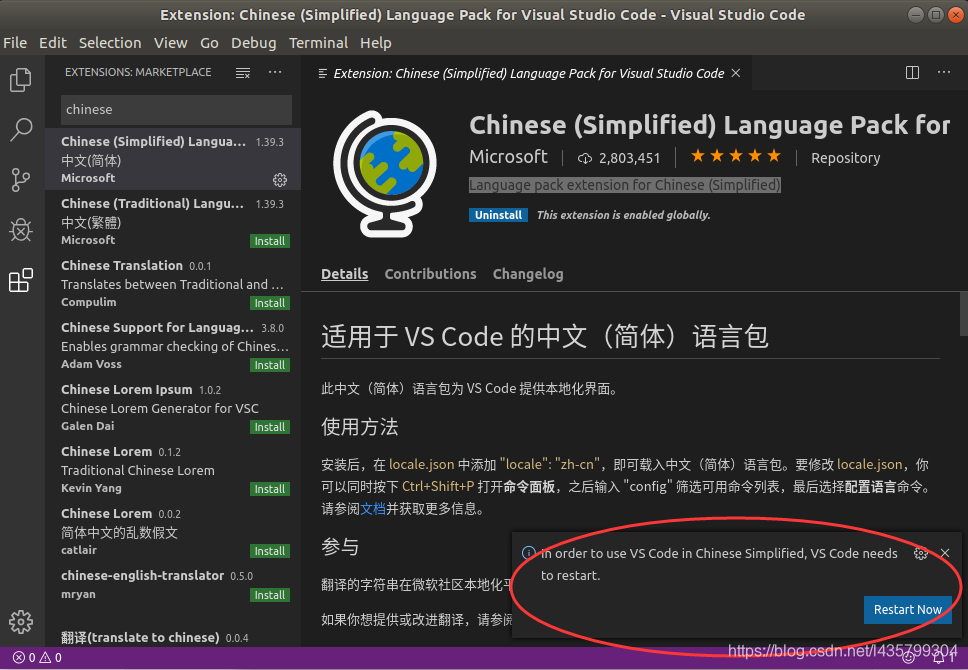Image resolution: width=968 pixels, height=670 pixels.
Task: Select 翻译(translate to chinese) extension row
Action: (173, 637)
